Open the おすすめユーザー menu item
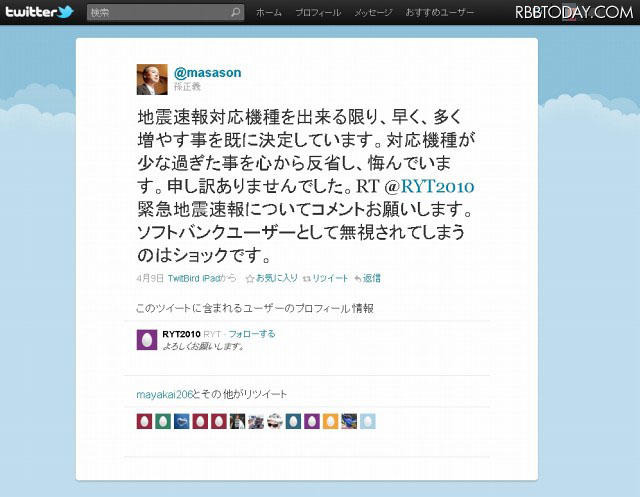The width and height of the screenshot is (640, 497). 440,13
